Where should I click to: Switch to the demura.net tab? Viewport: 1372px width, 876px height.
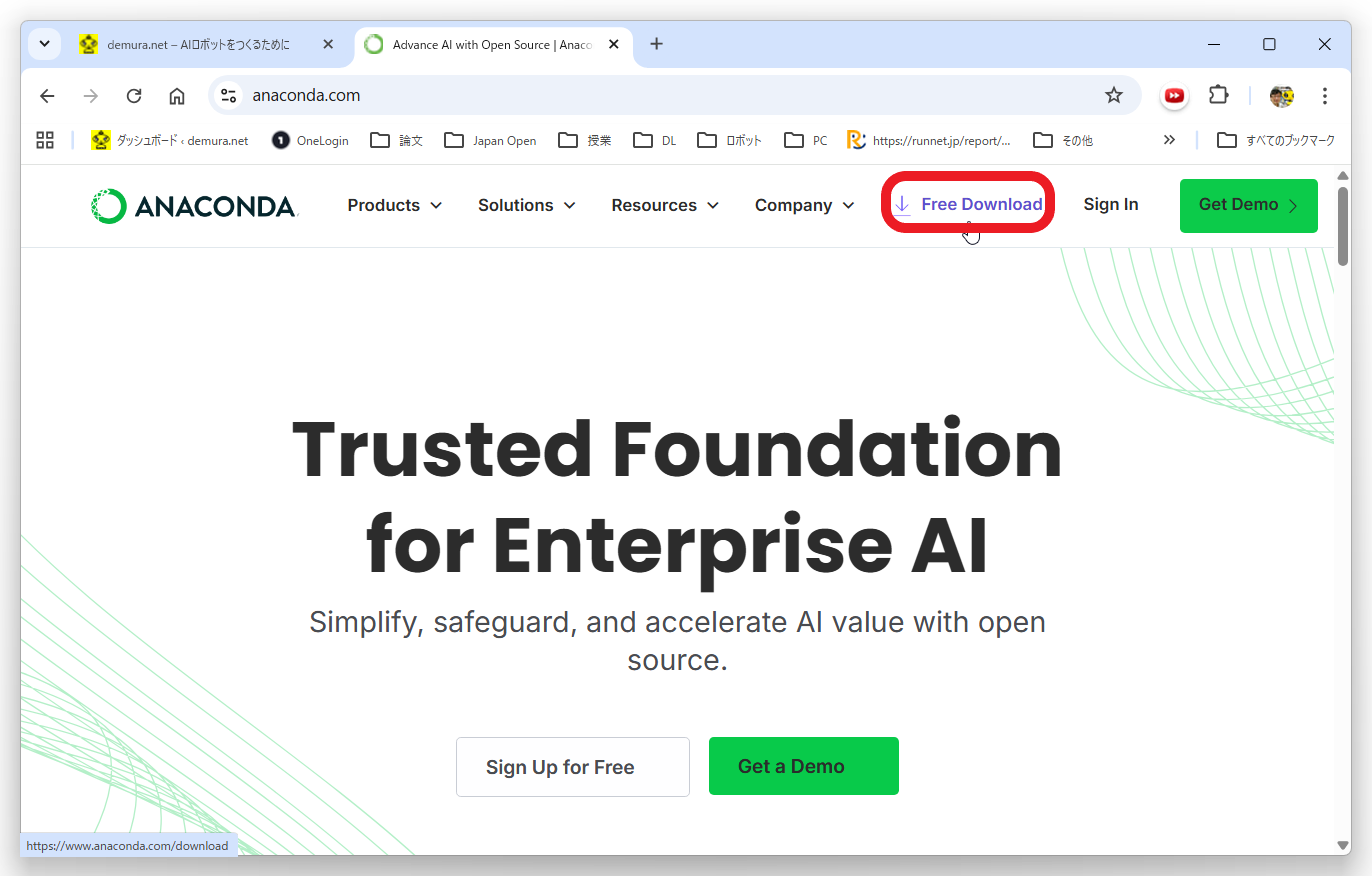[198, 45]
